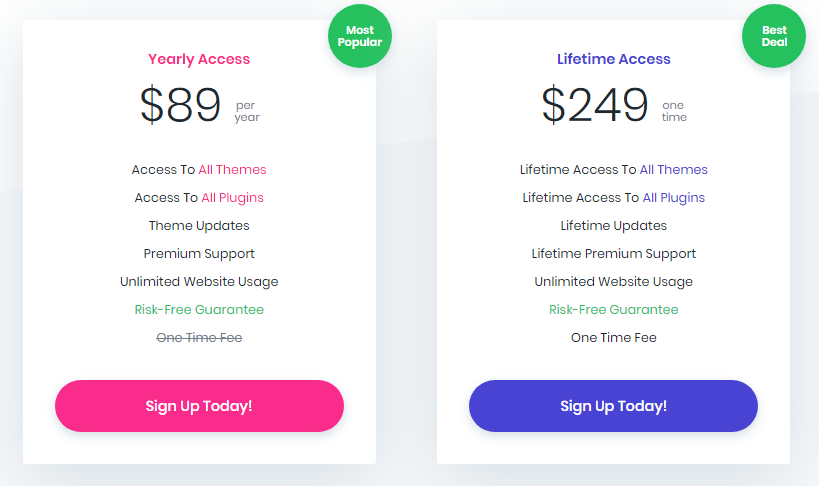
Task: Click One Time Fee in the Lifetime plan
Action: (614, 338)
